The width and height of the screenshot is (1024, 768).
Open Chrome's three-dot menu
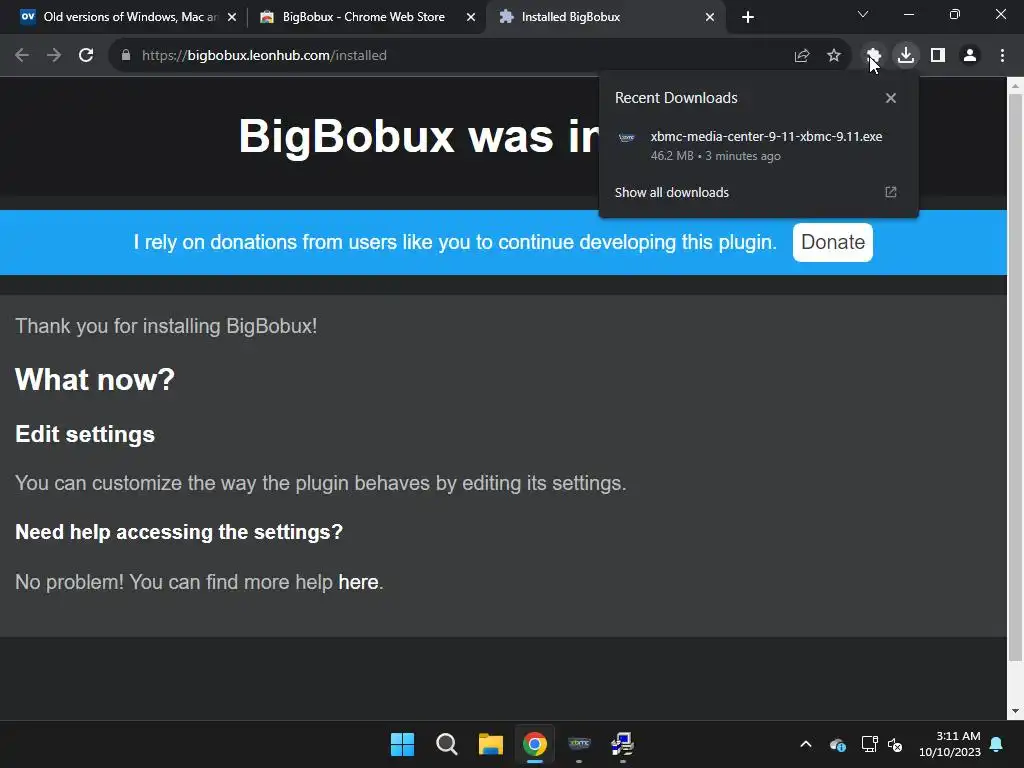point(1002,56)
